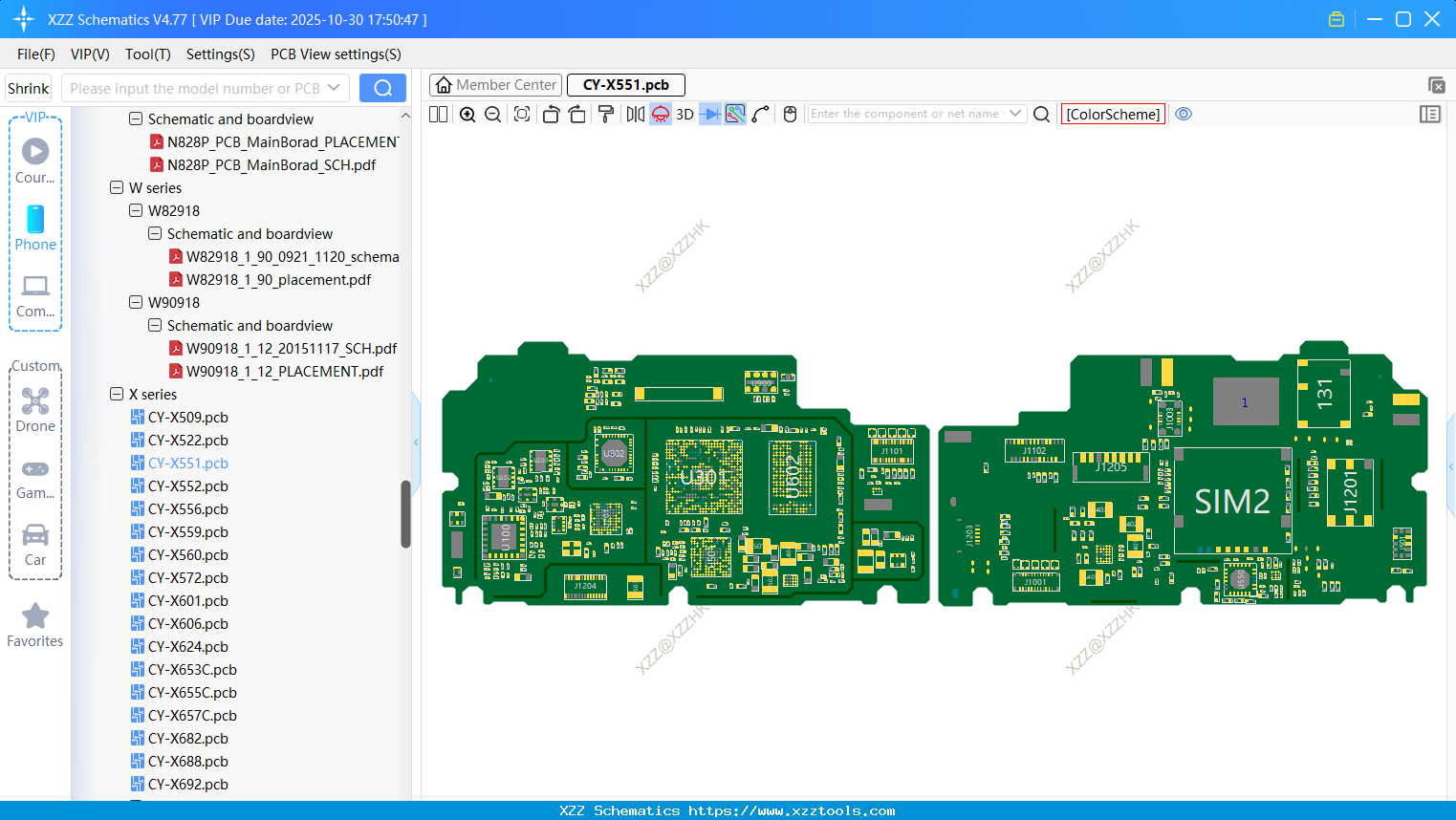Select the curved measurement line tool
This screenshot has height=820, width=1456.
(761, 114)
